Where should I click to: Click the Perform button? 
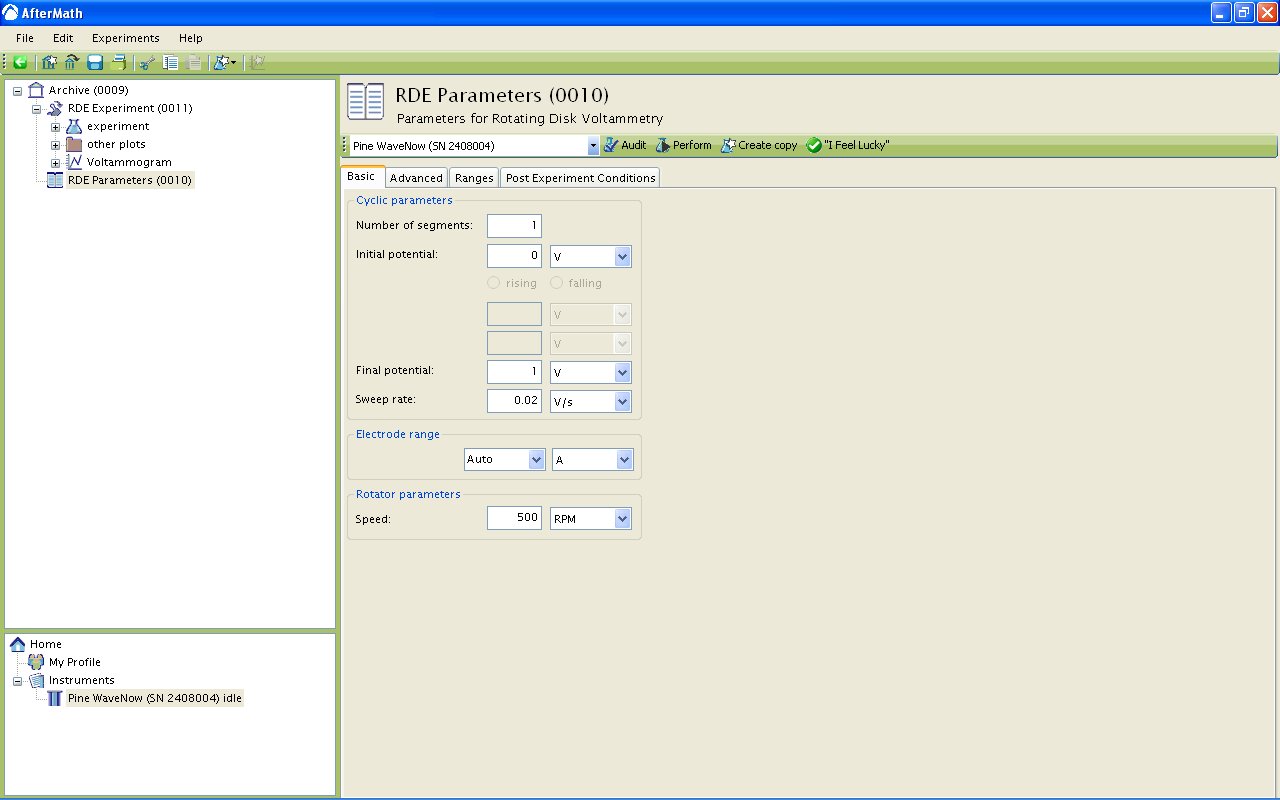684,145
